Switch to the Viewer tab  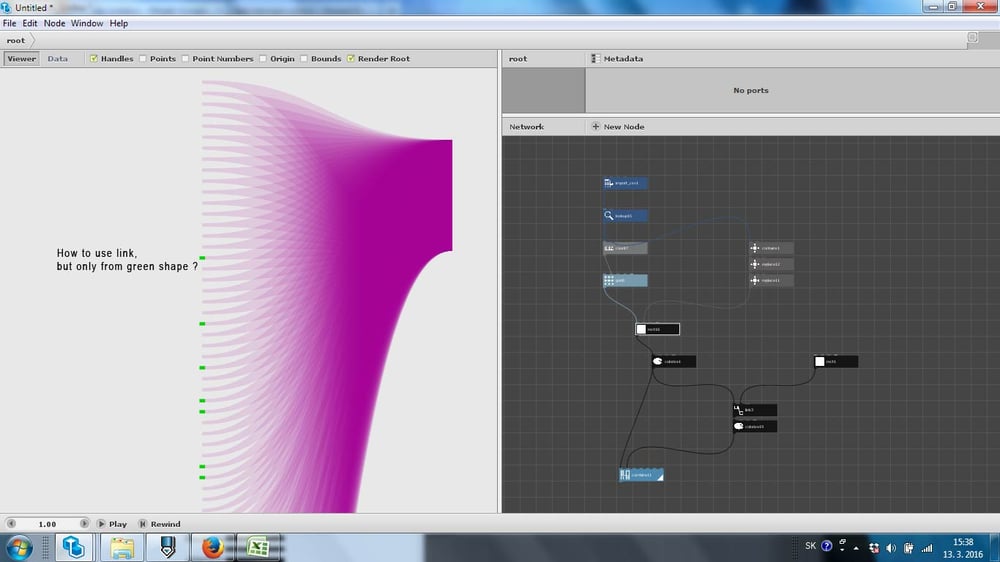(x=22, y=59)
